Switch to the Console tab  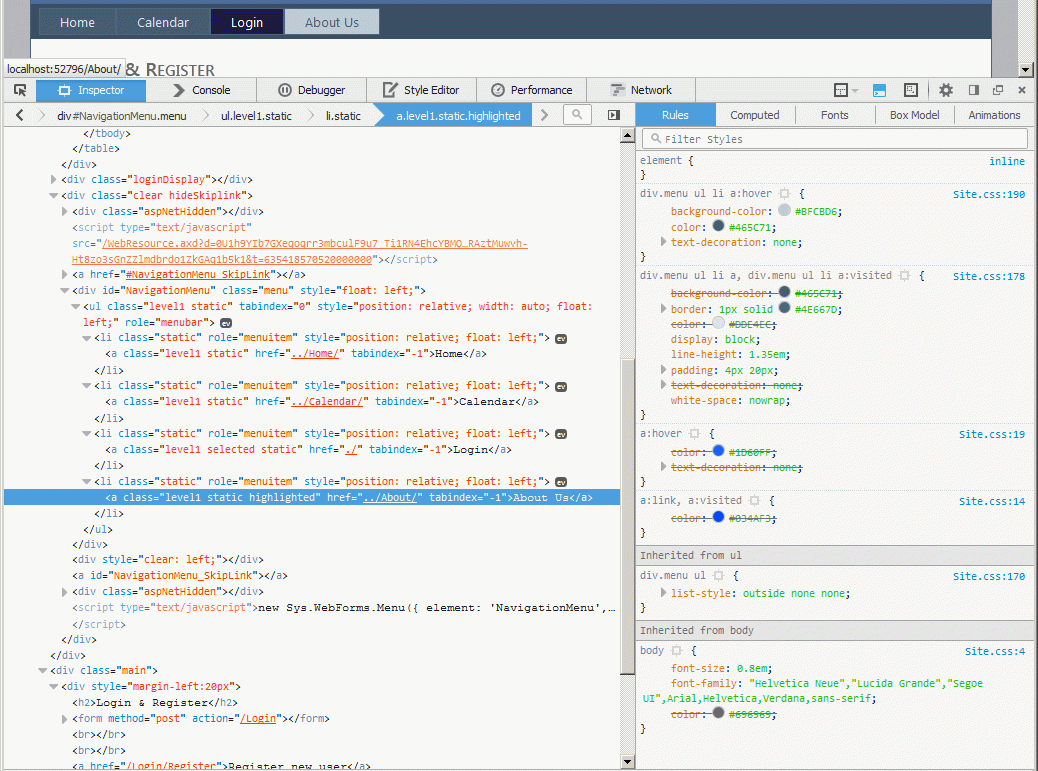[201, 90]
